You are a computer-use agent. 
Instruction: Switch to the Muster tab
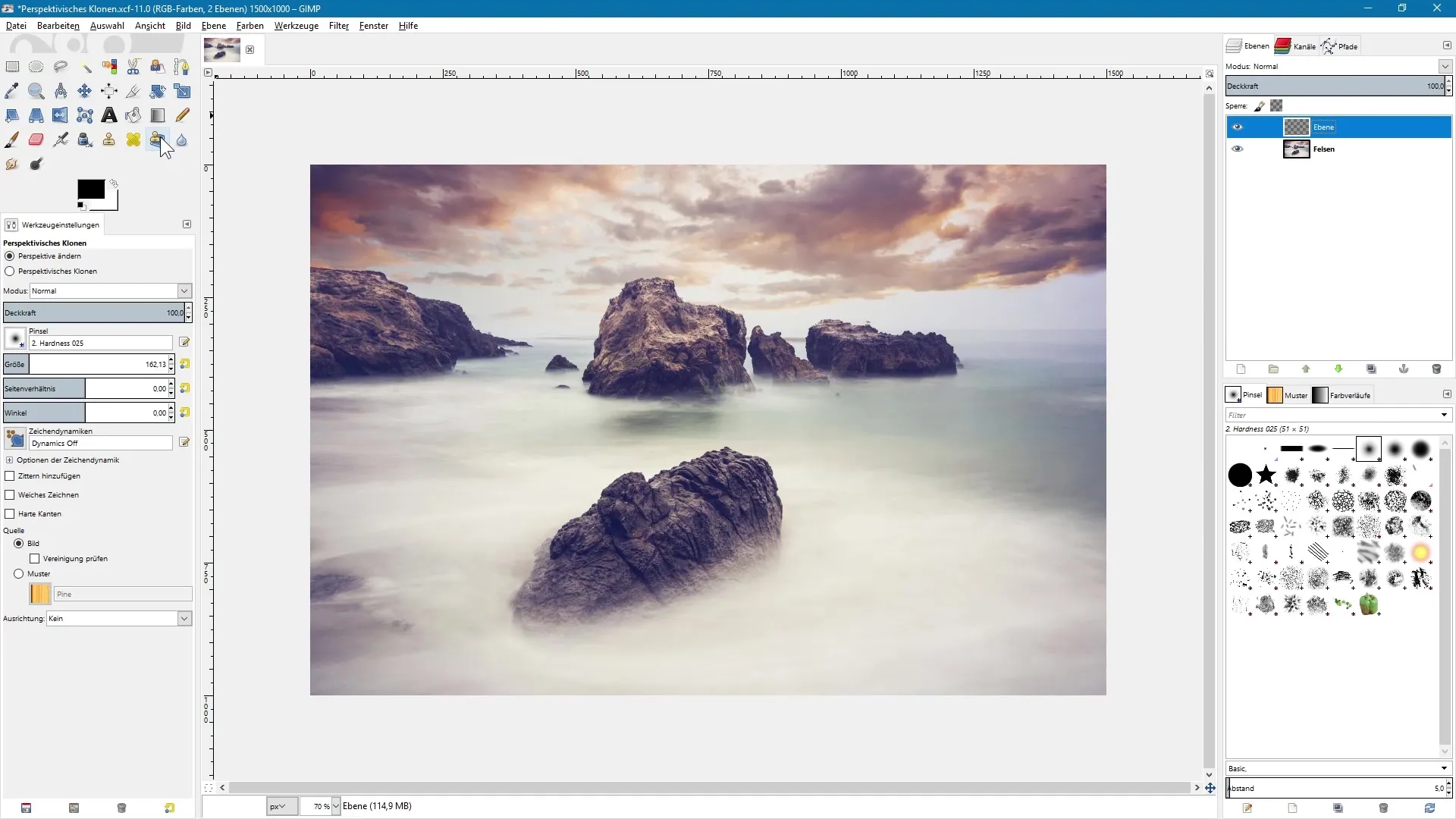click(1288, 395)
